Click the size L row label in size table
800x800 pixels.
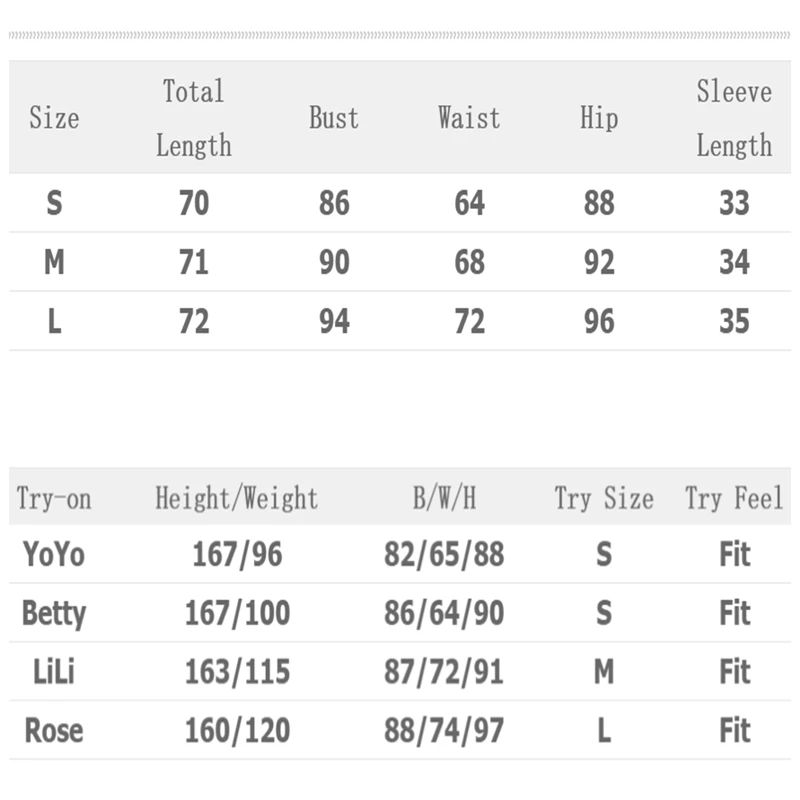[54, 322]
